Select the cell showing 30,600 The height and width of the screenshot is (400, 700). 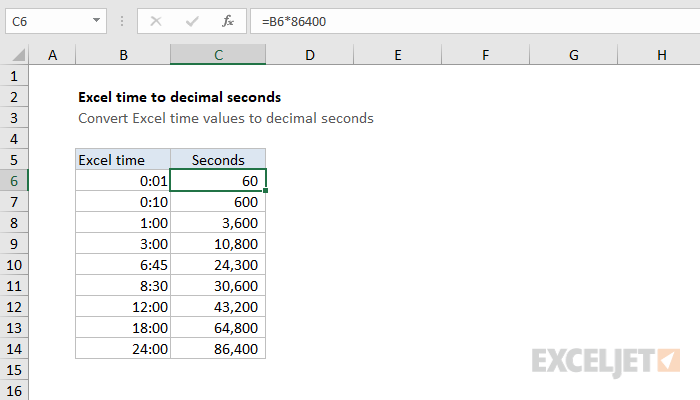pos(218,286)
